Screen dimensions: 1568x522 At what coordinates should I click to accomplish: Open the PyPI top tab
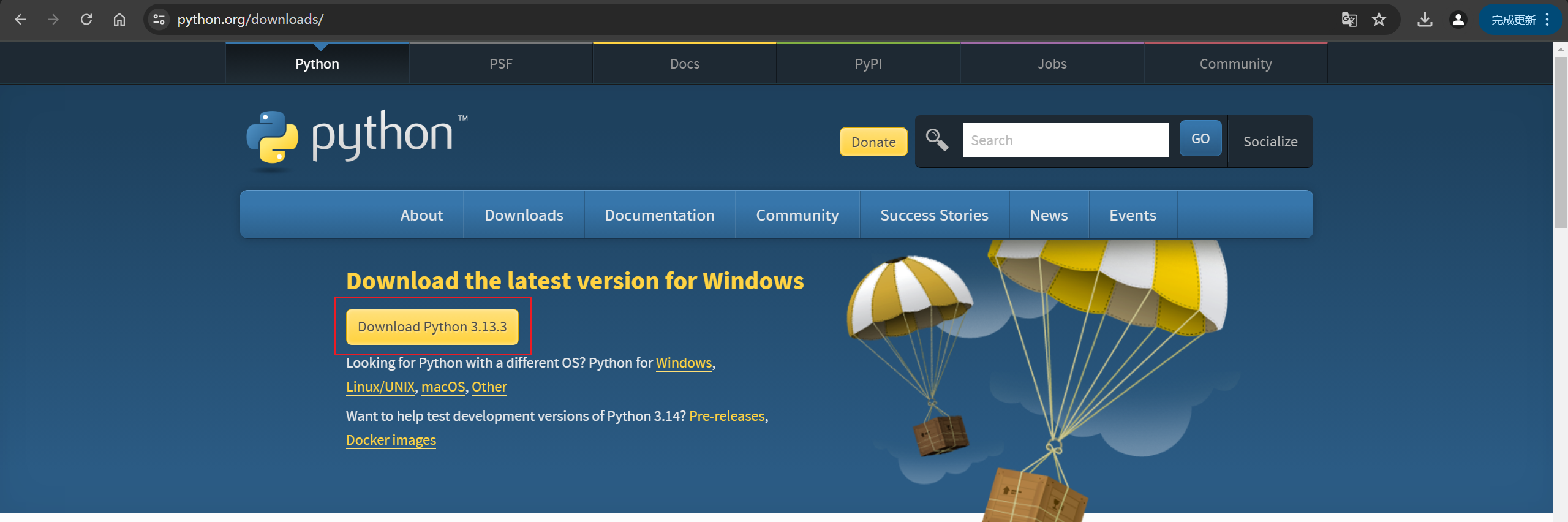(869, 64)
